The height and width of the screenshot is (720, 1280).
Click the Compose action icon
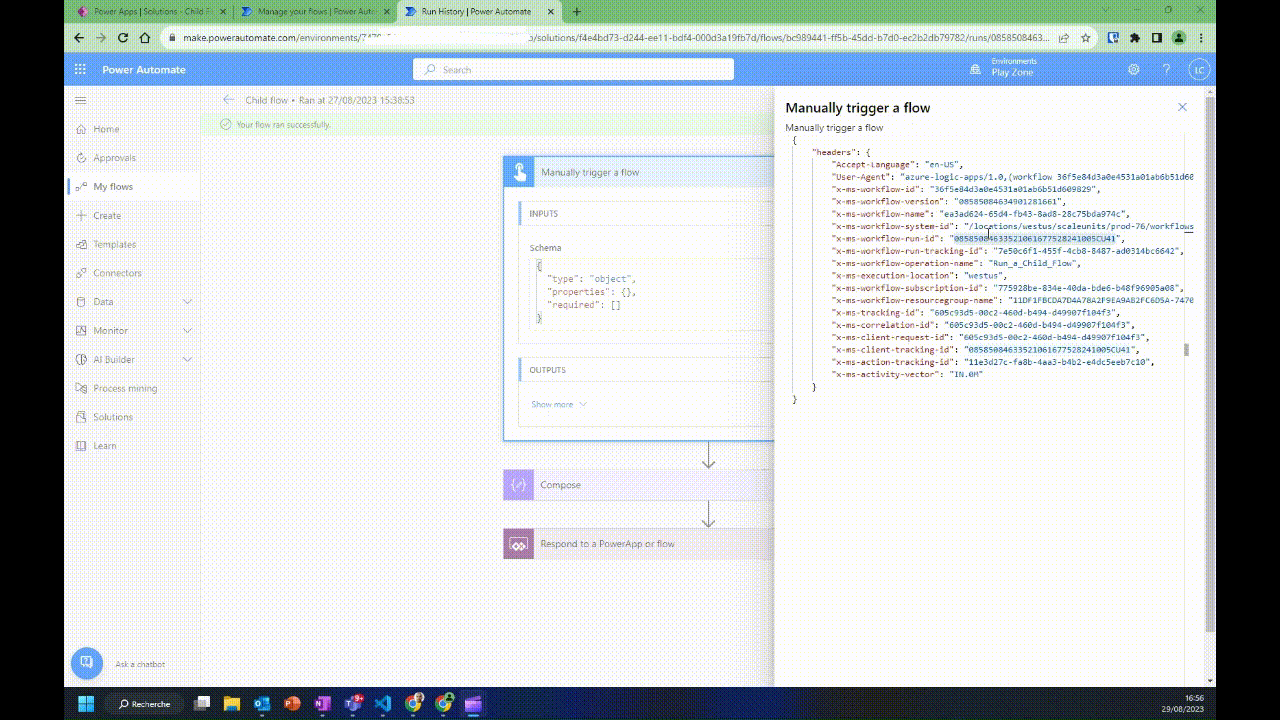point(519,485)
